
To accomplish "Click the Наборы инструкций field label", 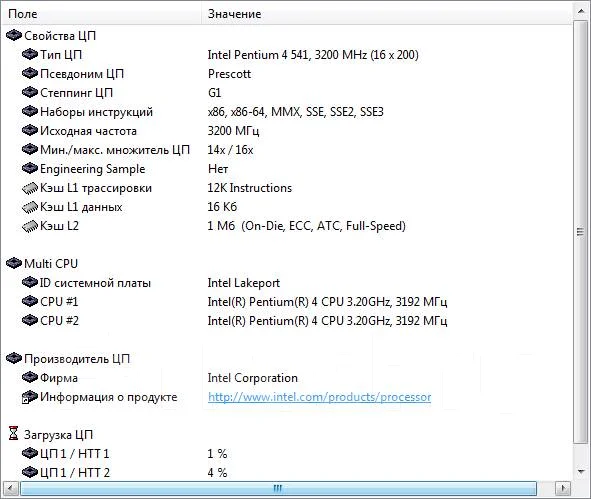I will point(96,112).
